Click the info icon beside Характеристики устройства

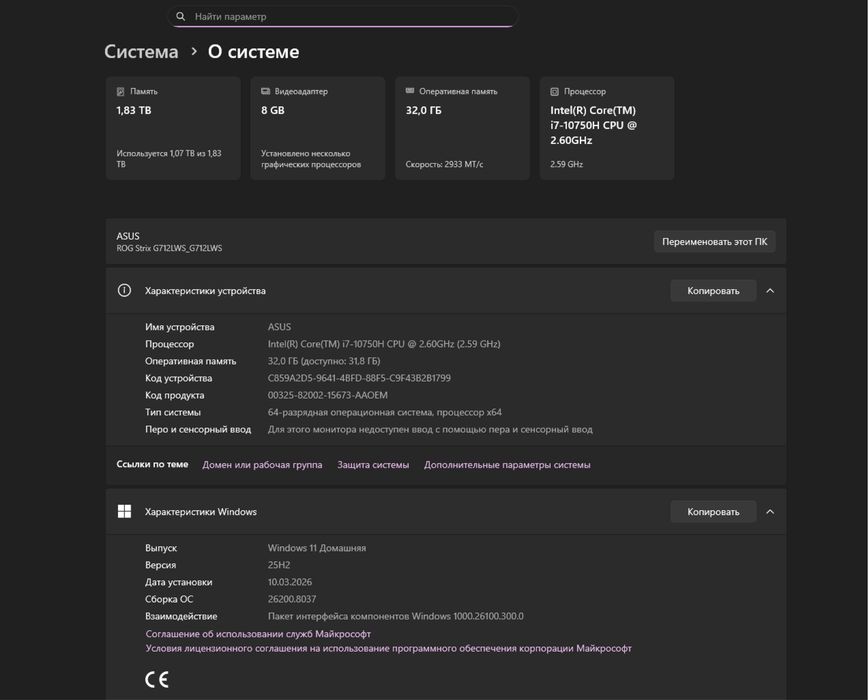(125, 291)
